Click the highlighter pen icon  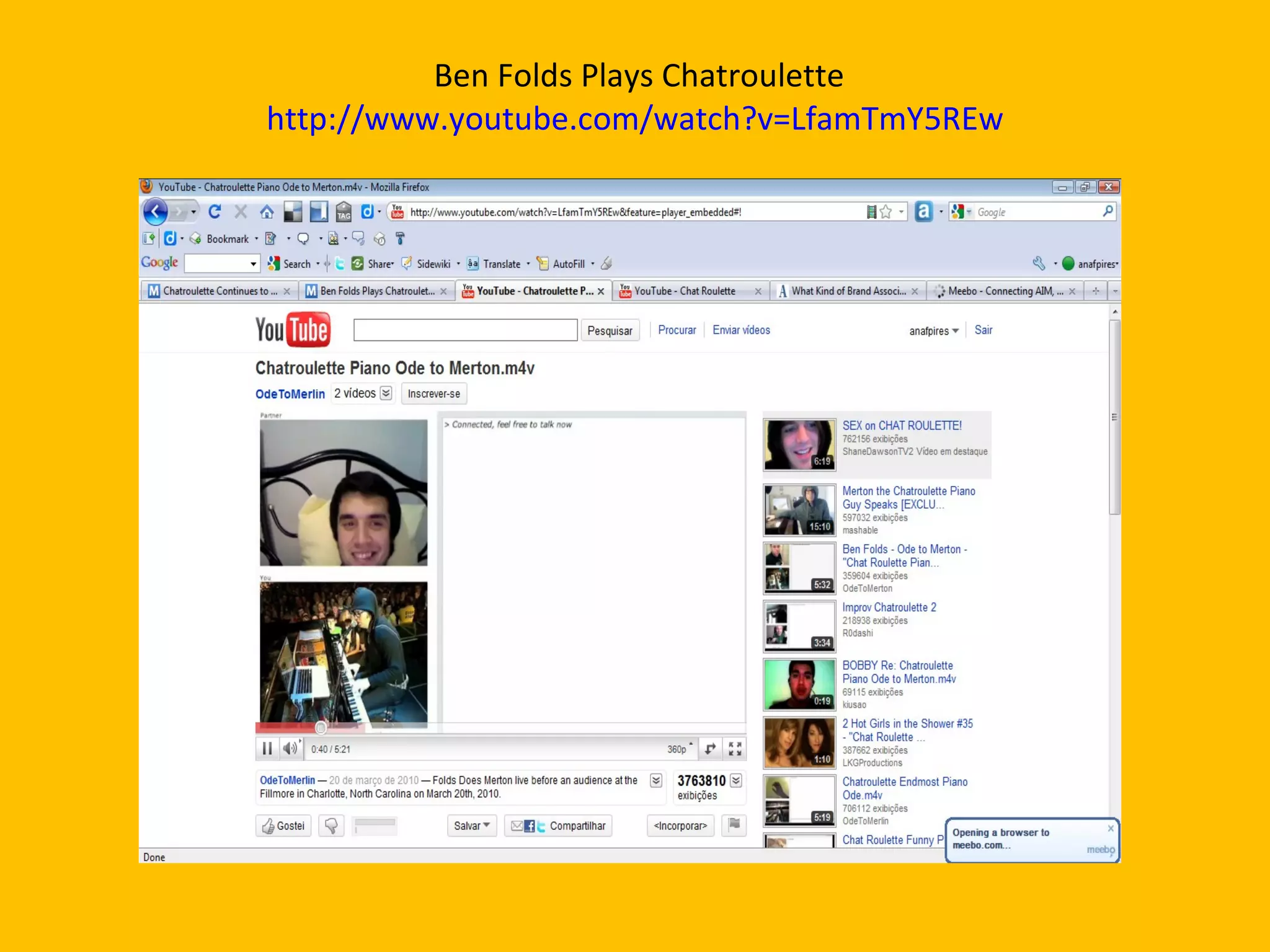pyautogui.click(x=606, y=263)
